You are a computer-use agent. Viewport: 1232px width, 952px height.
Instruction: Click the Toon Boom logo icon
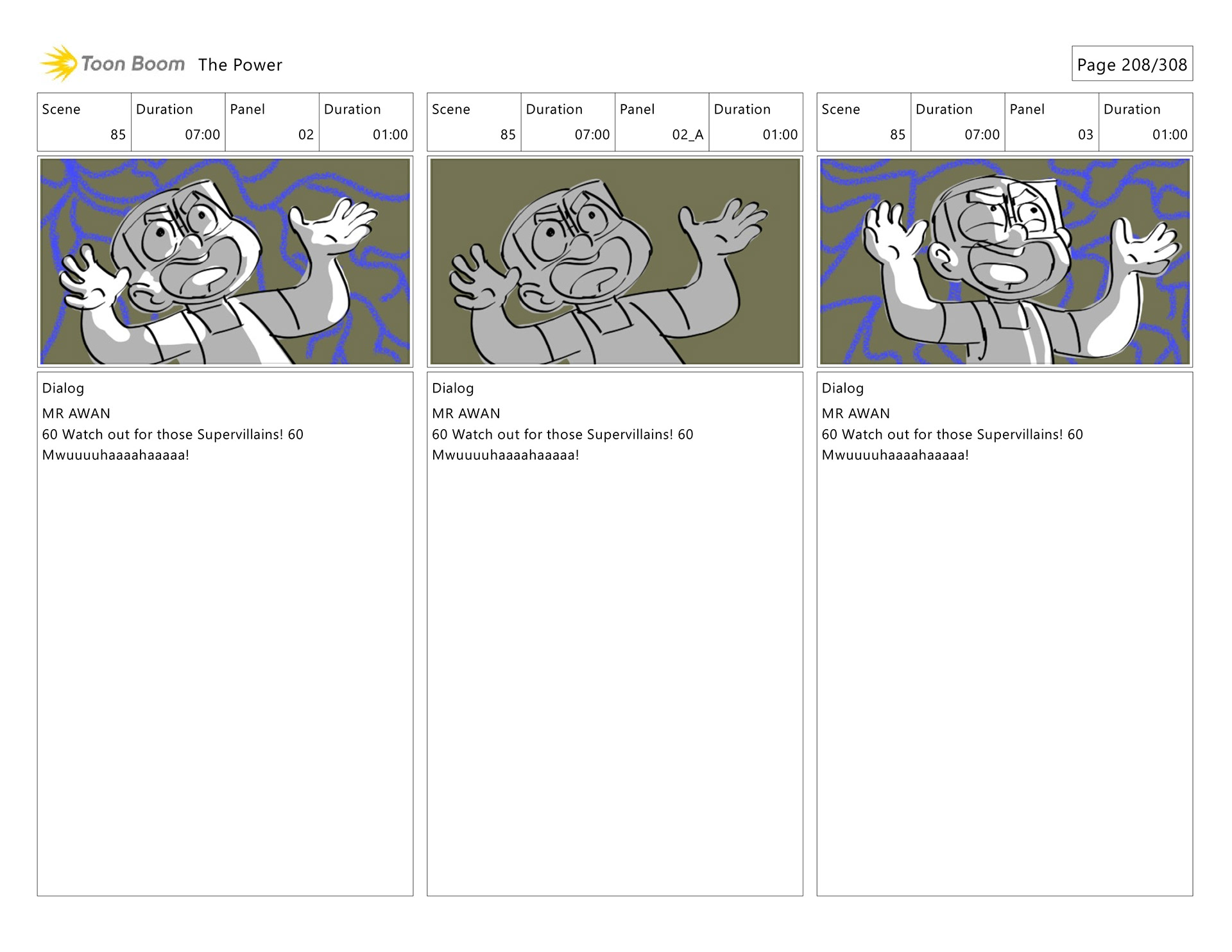[59, 64]
